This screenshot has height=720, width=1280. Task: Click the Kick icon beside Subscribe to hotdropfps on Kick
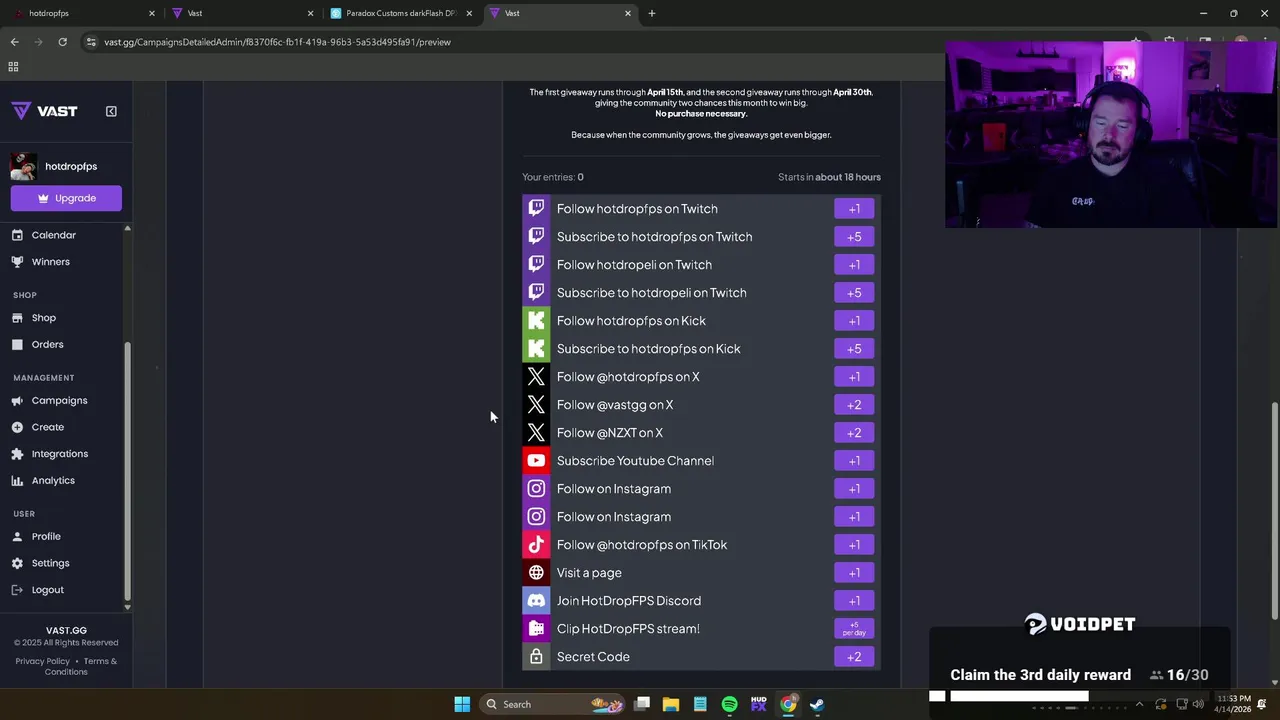536,348
